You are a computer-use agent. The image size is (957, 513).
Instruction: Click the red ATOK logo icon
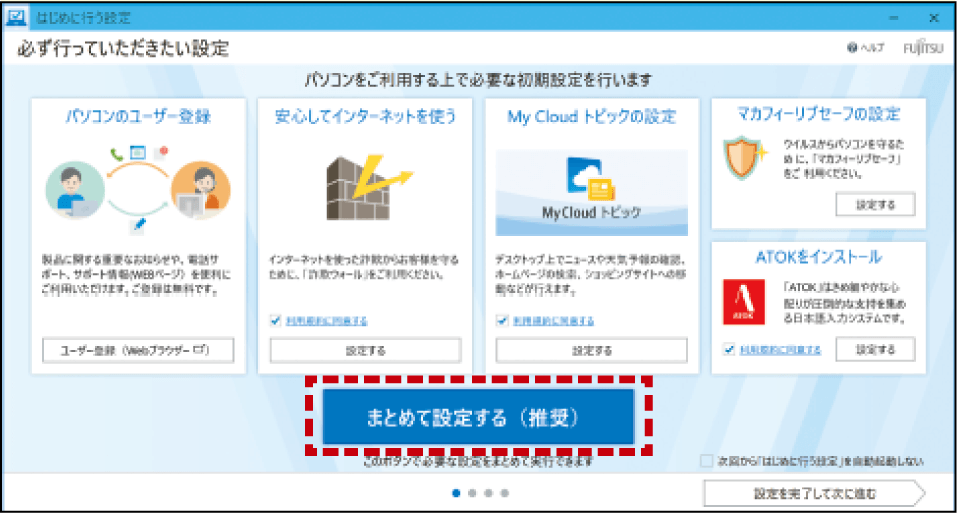click(743, 302)
